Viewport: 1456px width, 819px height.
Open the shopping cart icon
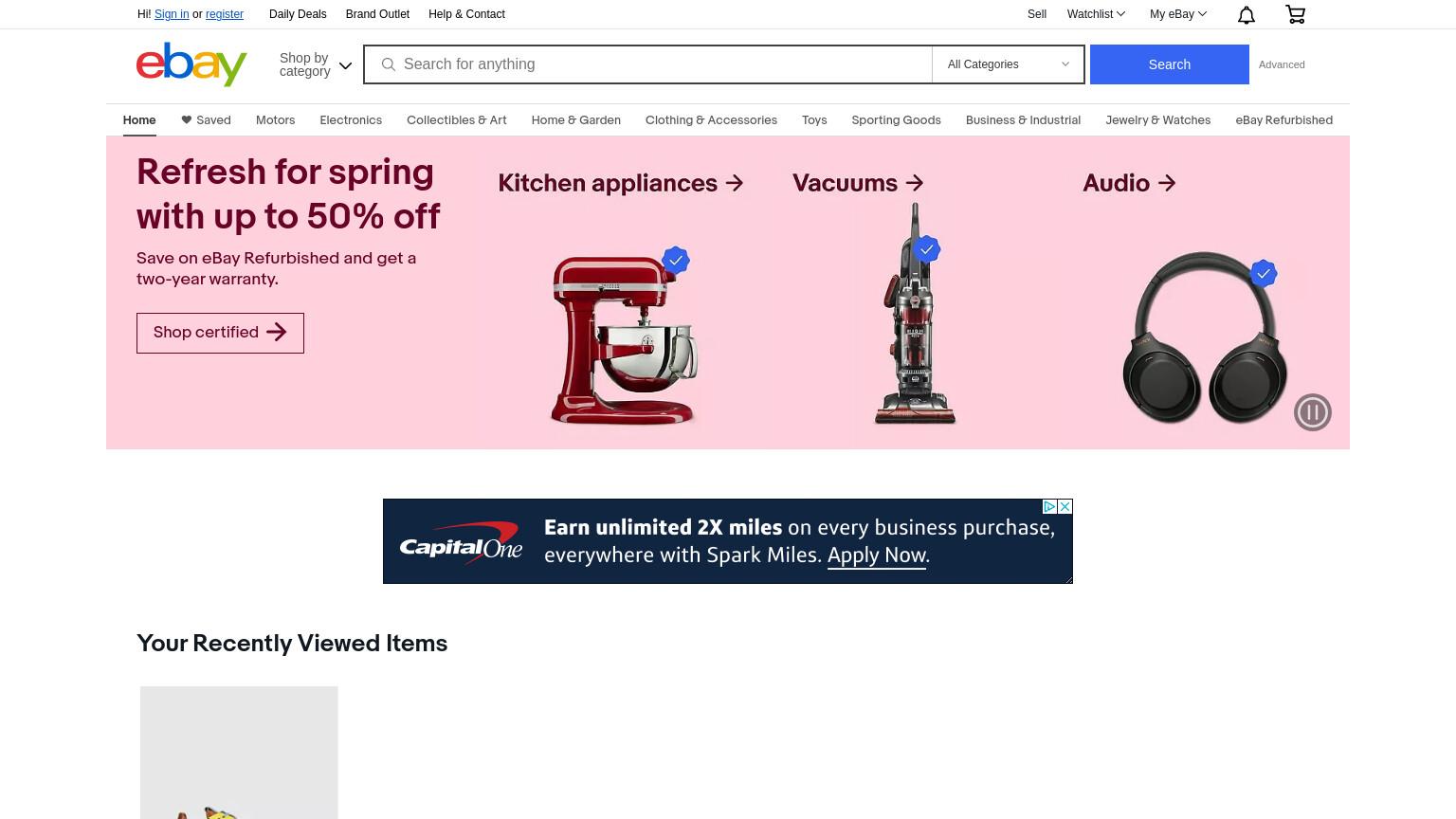point(1295,14)
